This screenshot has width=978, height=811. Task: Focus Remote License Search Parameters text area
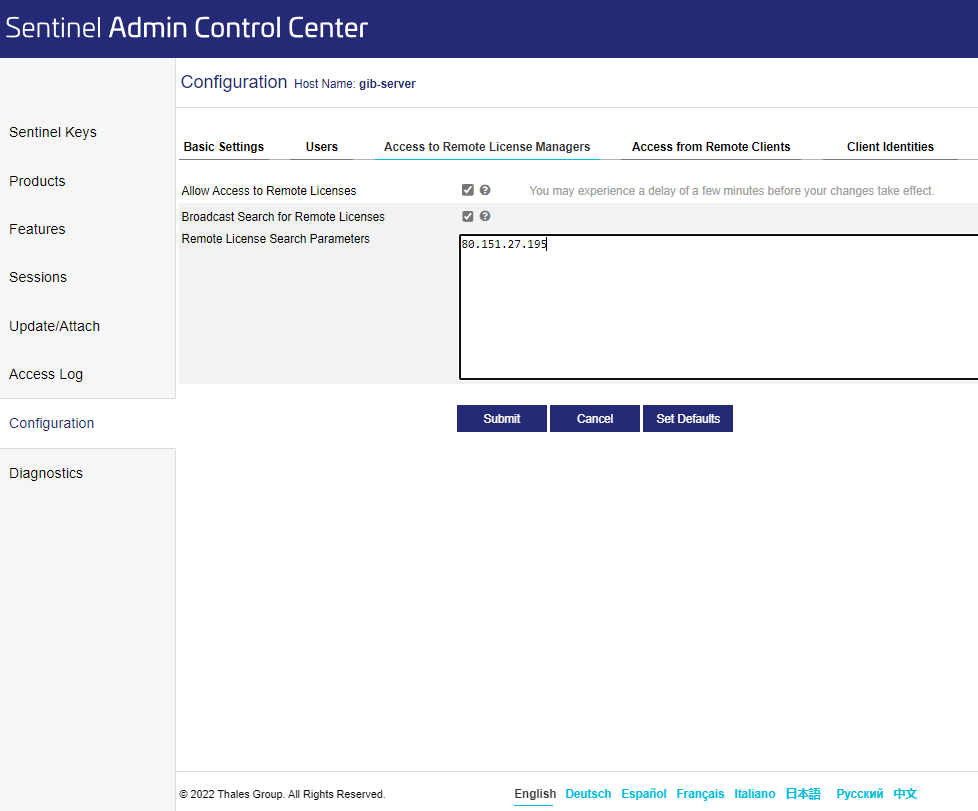click(719, 307)
